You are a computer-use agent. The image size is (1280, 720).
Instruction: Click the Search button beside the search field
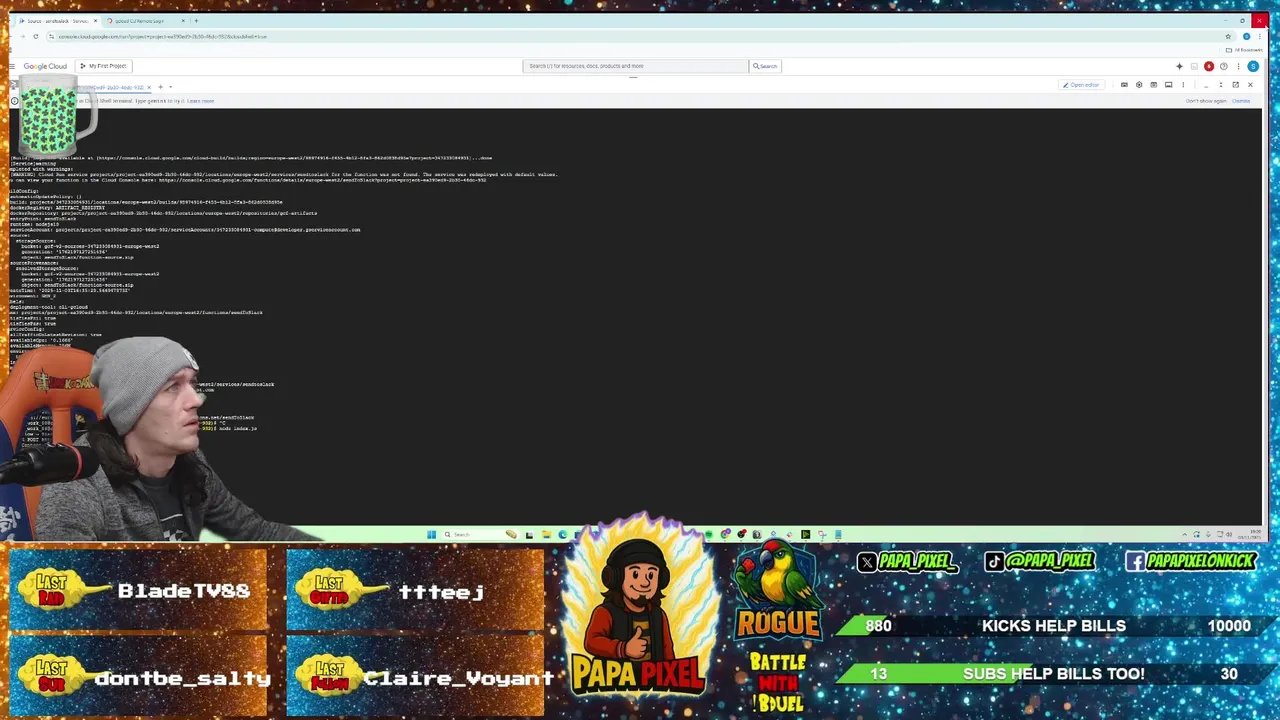click(765, 66)
